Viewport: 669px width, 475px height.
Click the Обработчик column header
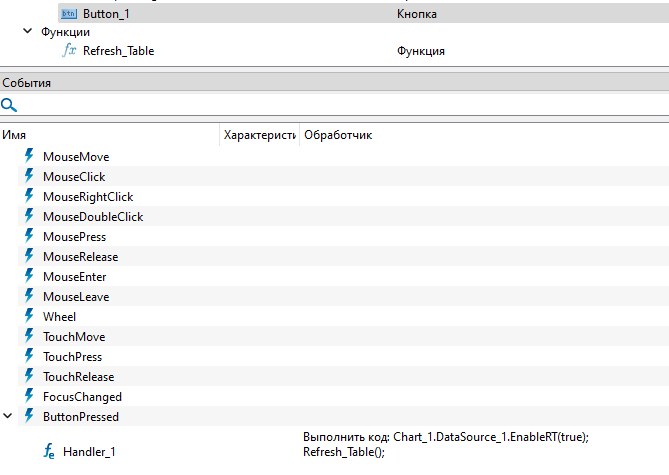(x=338, y=134)
